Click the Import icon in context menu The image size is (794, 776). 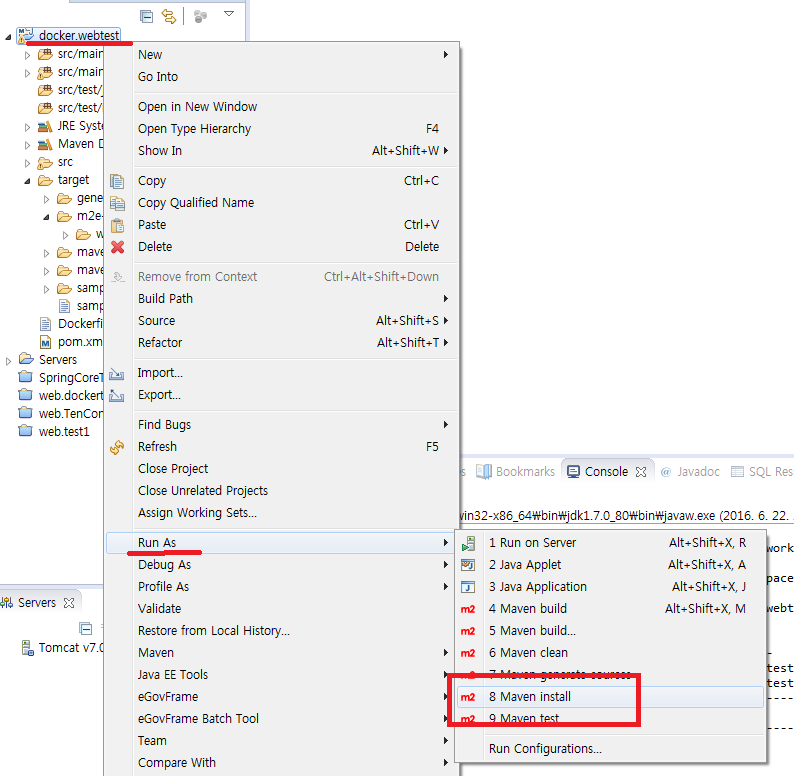(117, 373)
